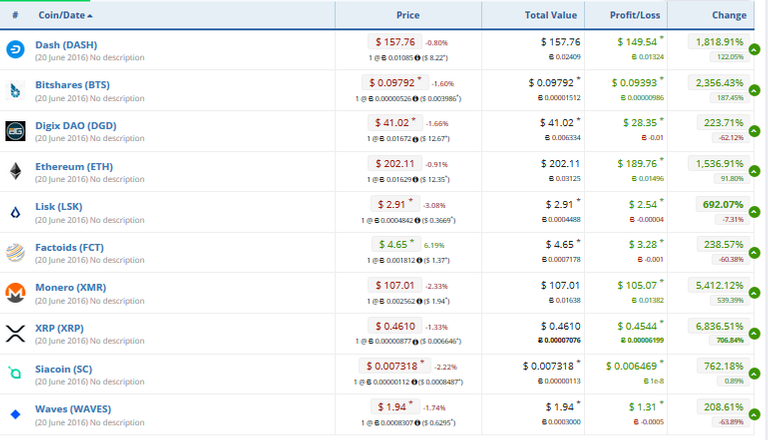Open the Waves (WAVES) coin link
Image resolution: width=768 pixels, height=440 pixels.
pos(73,409)
